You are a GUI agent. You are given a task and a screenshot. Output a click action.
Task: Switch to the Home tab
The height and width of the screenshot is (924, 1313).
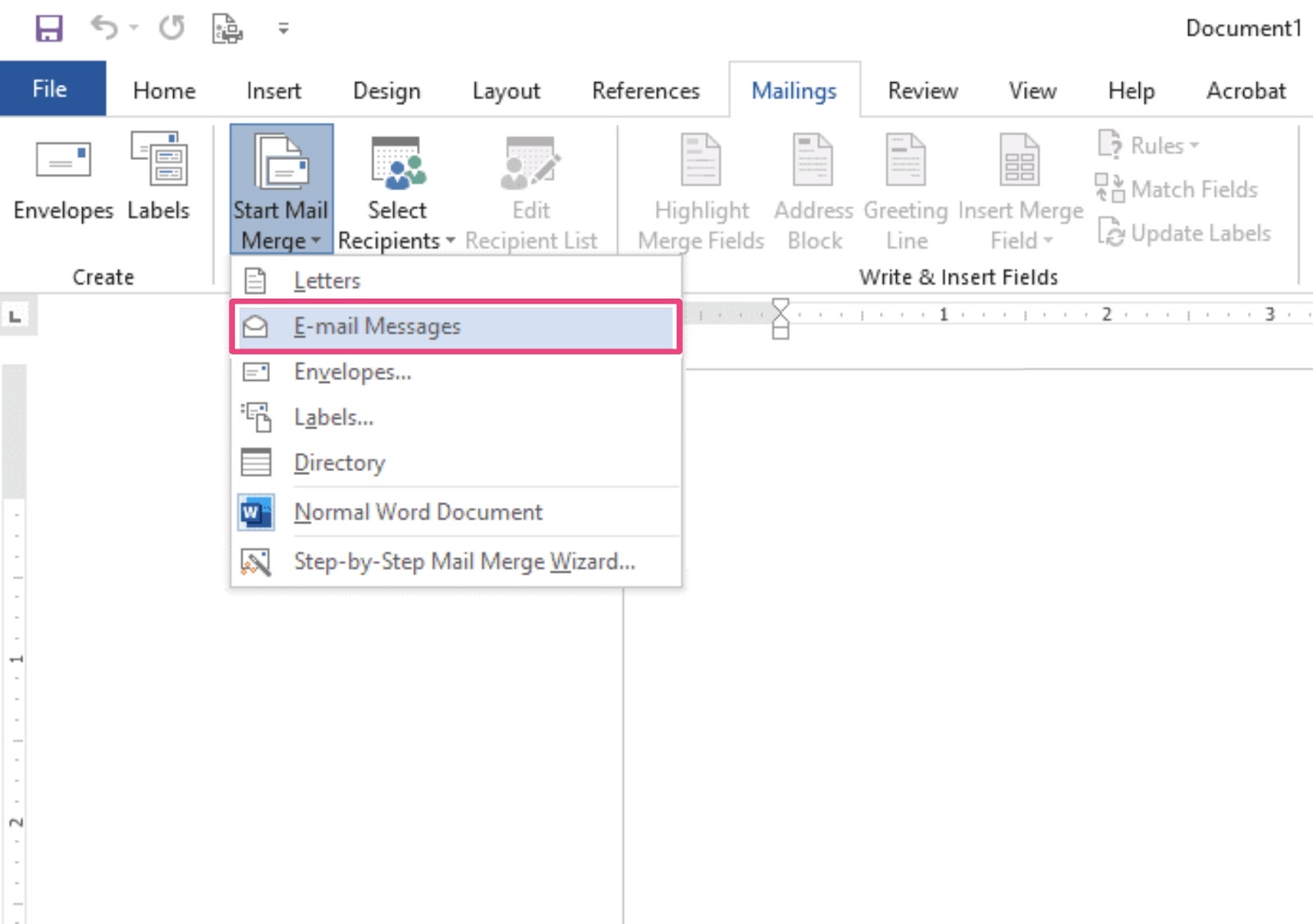click(x=164, y=90)
